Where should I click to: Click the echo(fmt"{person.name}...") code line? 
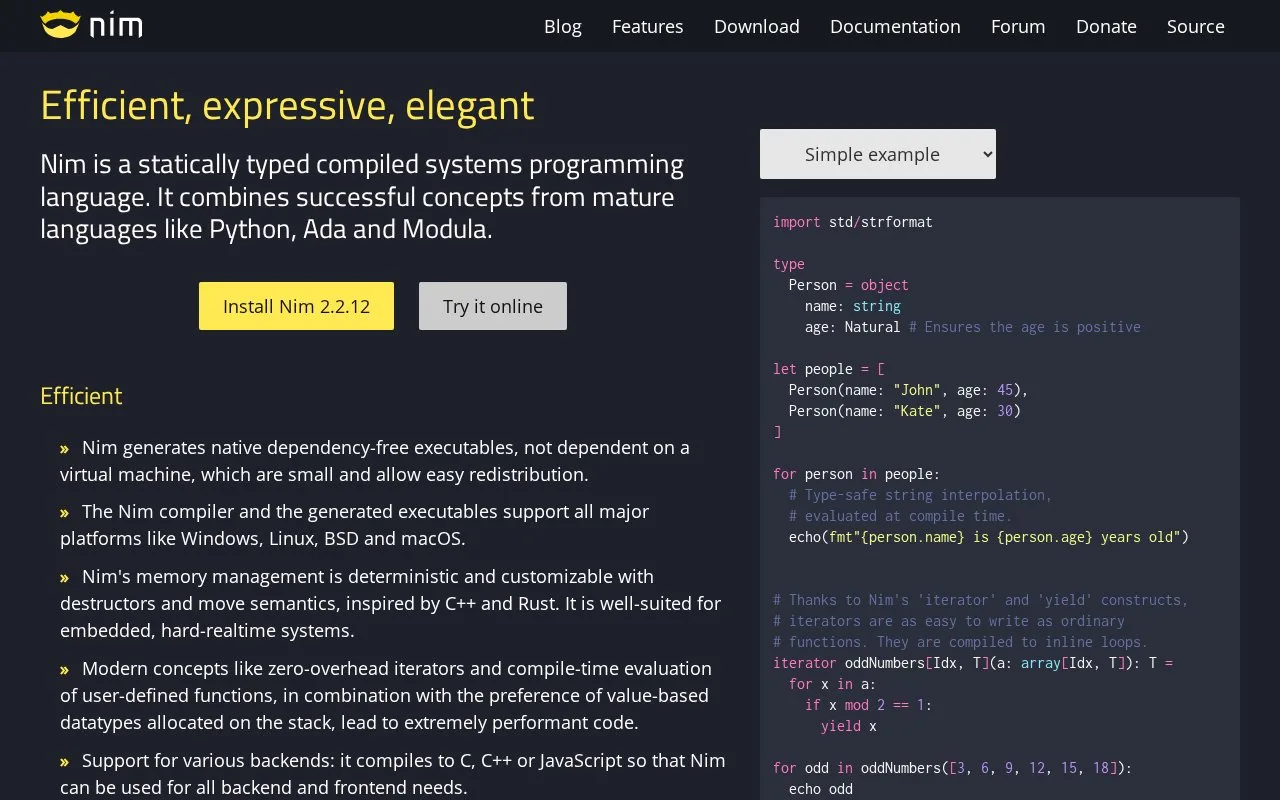coord(989,537)
